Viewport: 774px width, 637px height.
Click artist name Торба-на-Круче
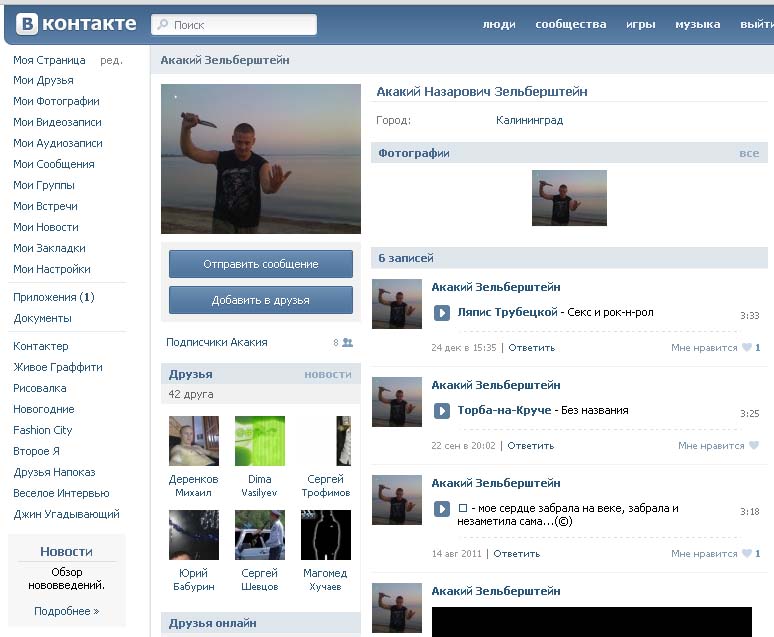point(504,410)
